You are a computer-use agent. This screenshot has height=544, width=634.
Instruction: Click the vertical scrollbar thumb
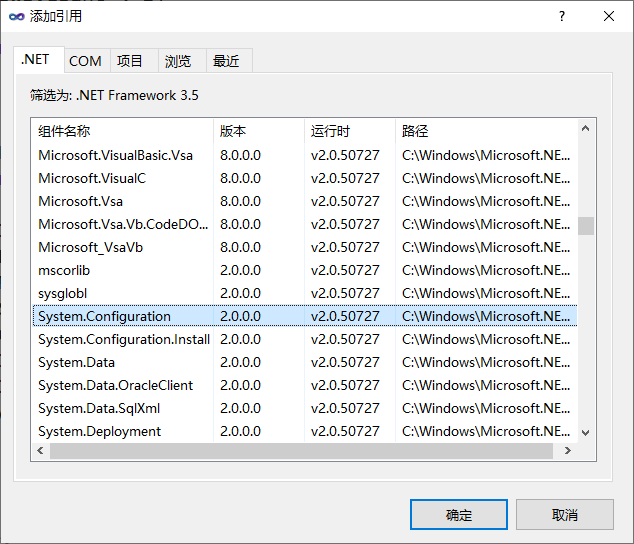point(585,226)
